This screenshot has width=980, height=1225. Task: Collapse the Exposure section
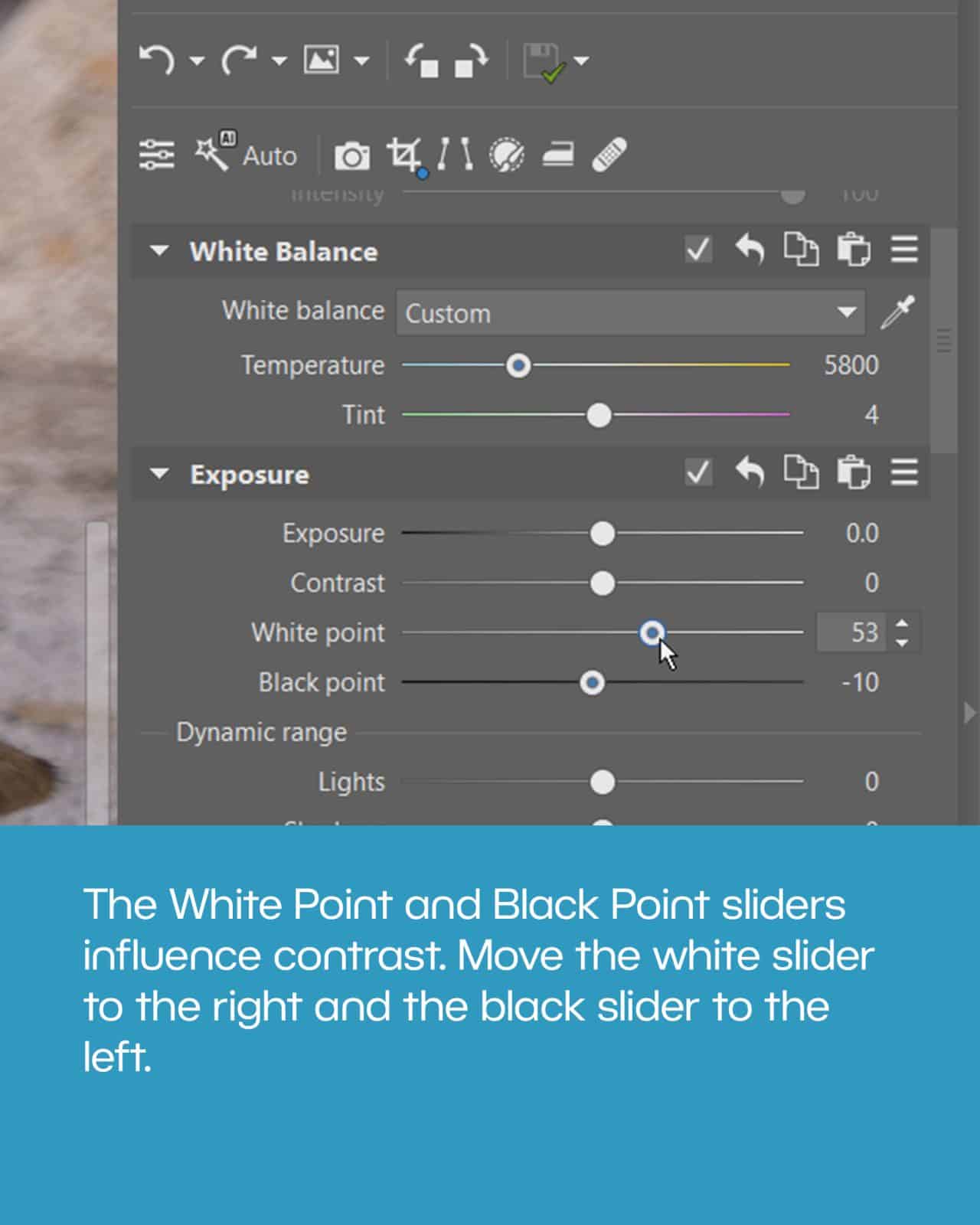159,474
